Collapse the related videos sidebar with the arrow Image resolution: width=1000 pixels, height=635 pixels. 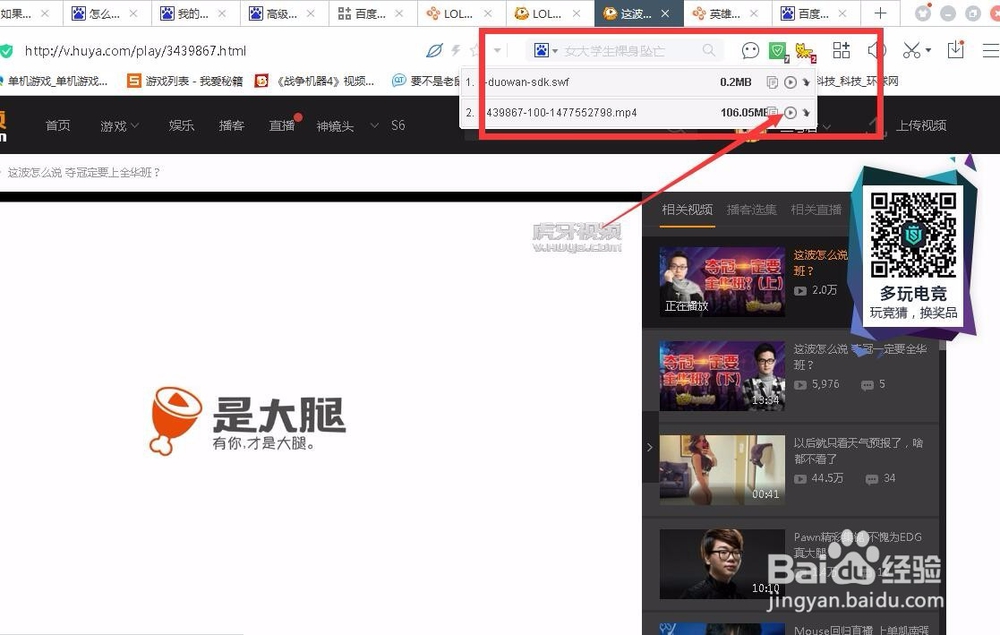(650, 448)
